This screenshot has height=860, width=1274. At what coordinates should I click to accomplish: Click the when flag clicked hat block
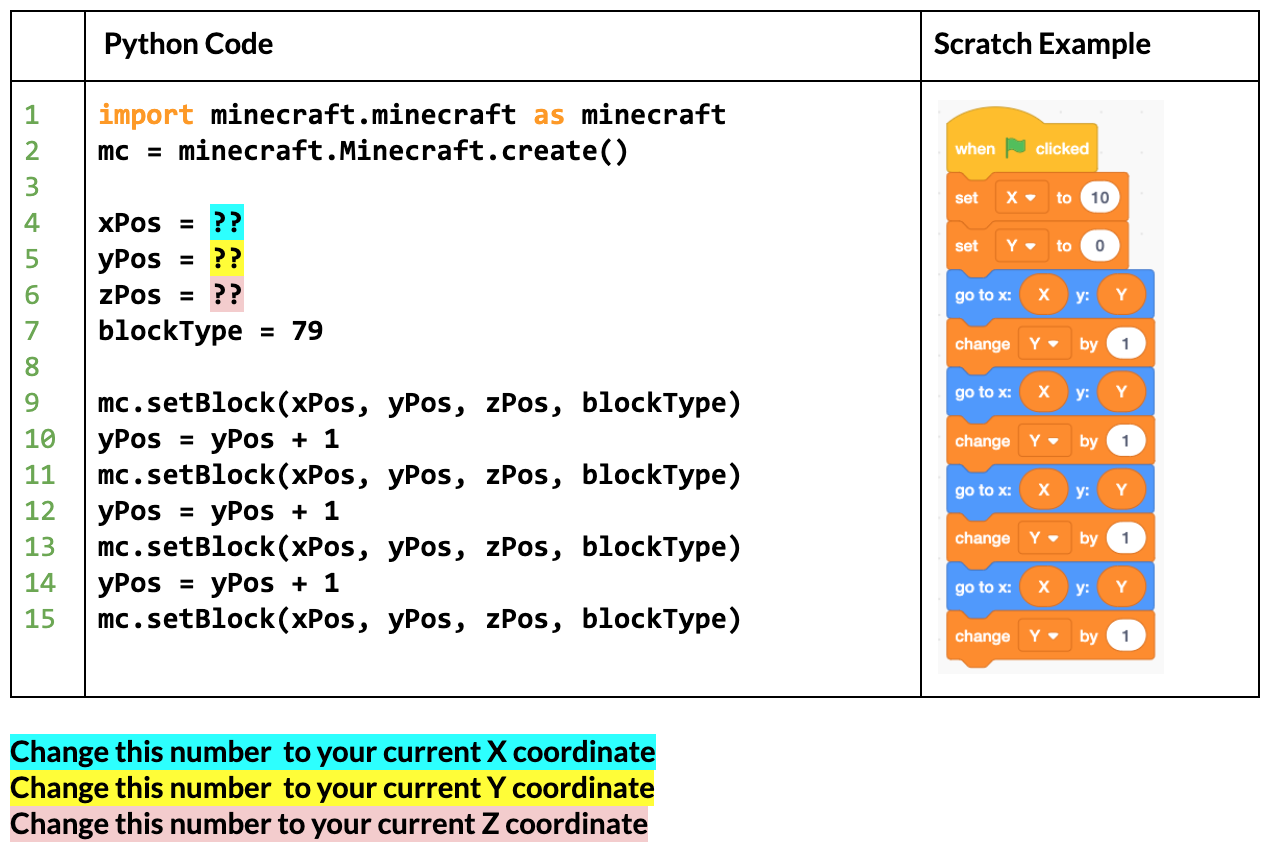tap(1021, 141)
